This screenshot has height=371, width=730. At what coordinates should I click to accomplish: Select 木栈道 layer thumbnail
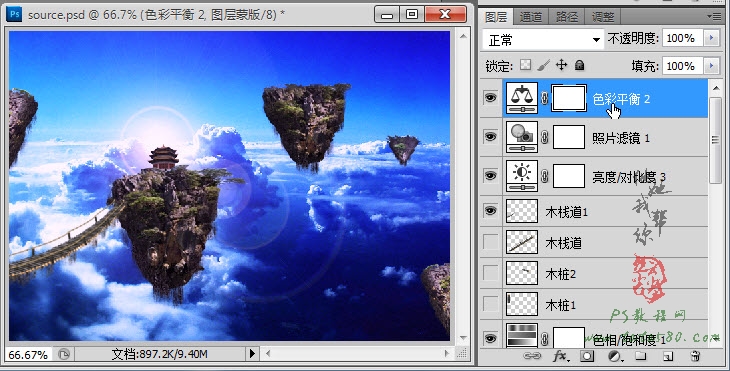click(x=522, y=242)
